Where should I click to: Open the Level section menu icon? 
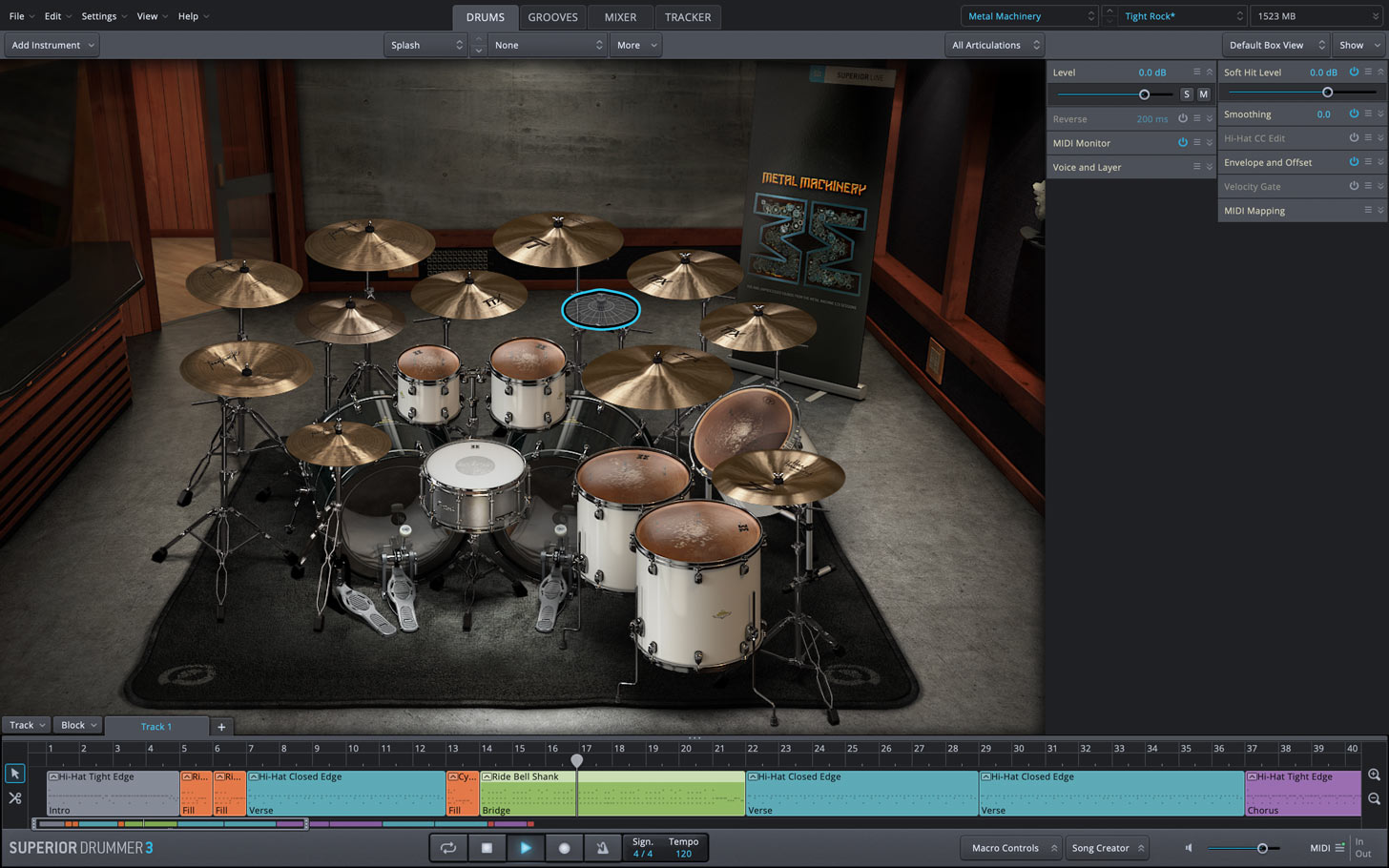click(x=1196, y=72)
